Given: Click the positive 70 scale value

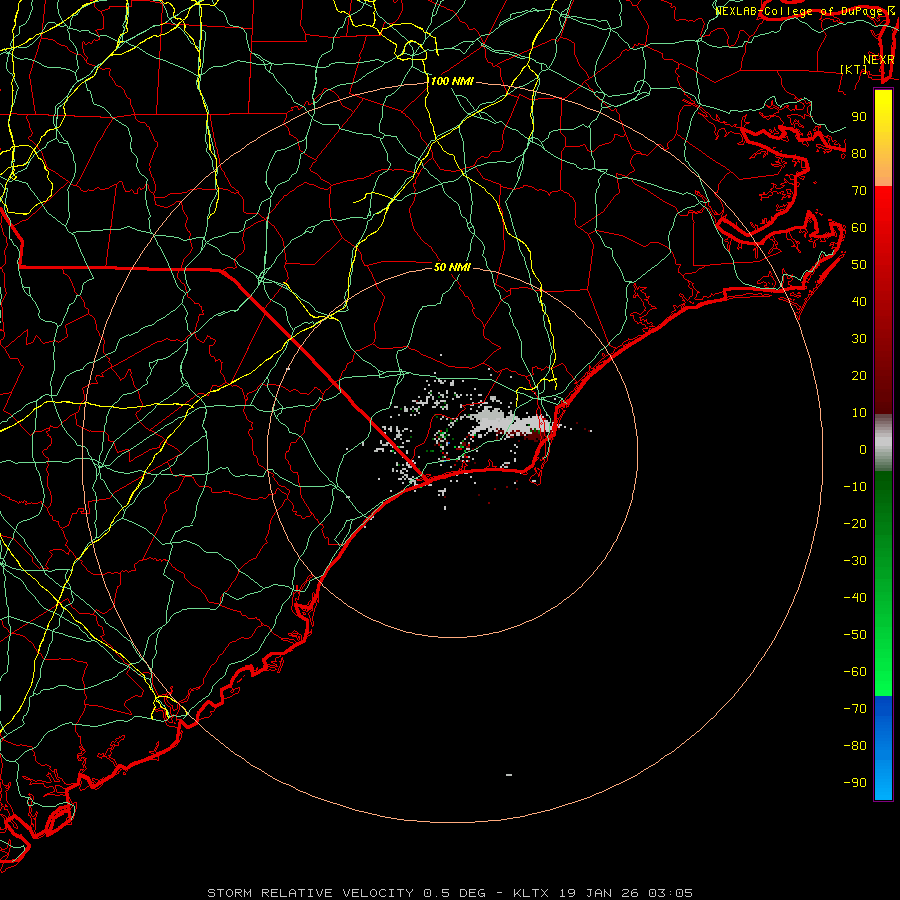Looking at the screenshot, I should pos(859,191).
